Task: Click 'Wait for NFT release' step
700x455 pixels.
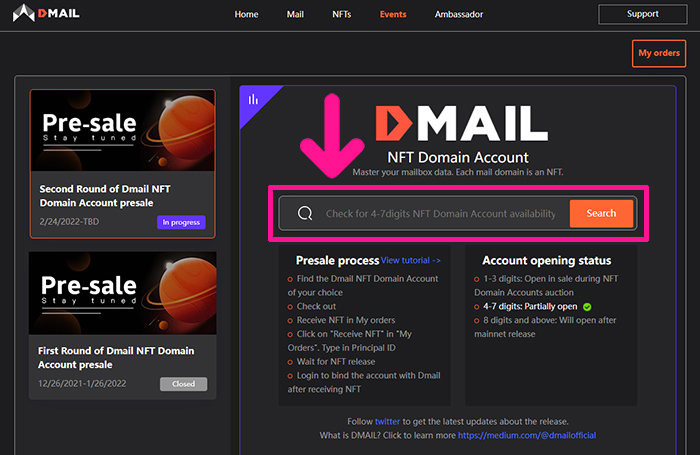Action: point(336,362)
